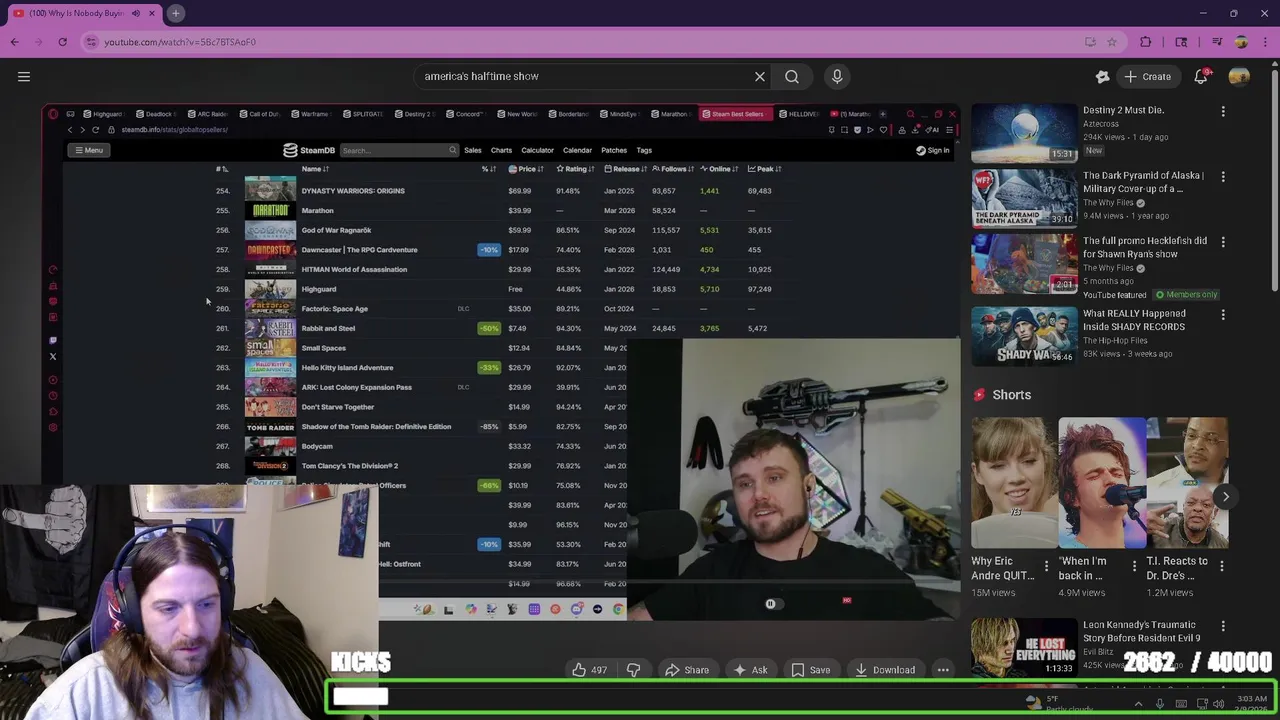Open Leon Kennedy's Traumatic Story video title

point(1142,631)
